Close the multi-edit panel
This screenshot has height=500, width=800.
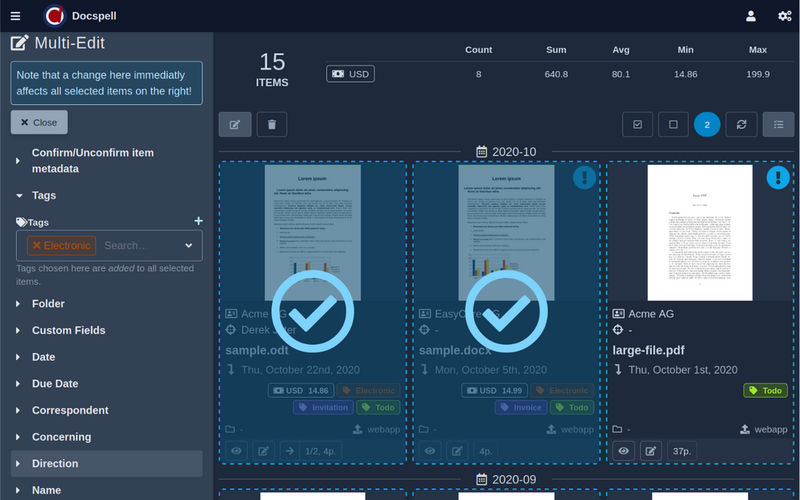click(39, 122)
